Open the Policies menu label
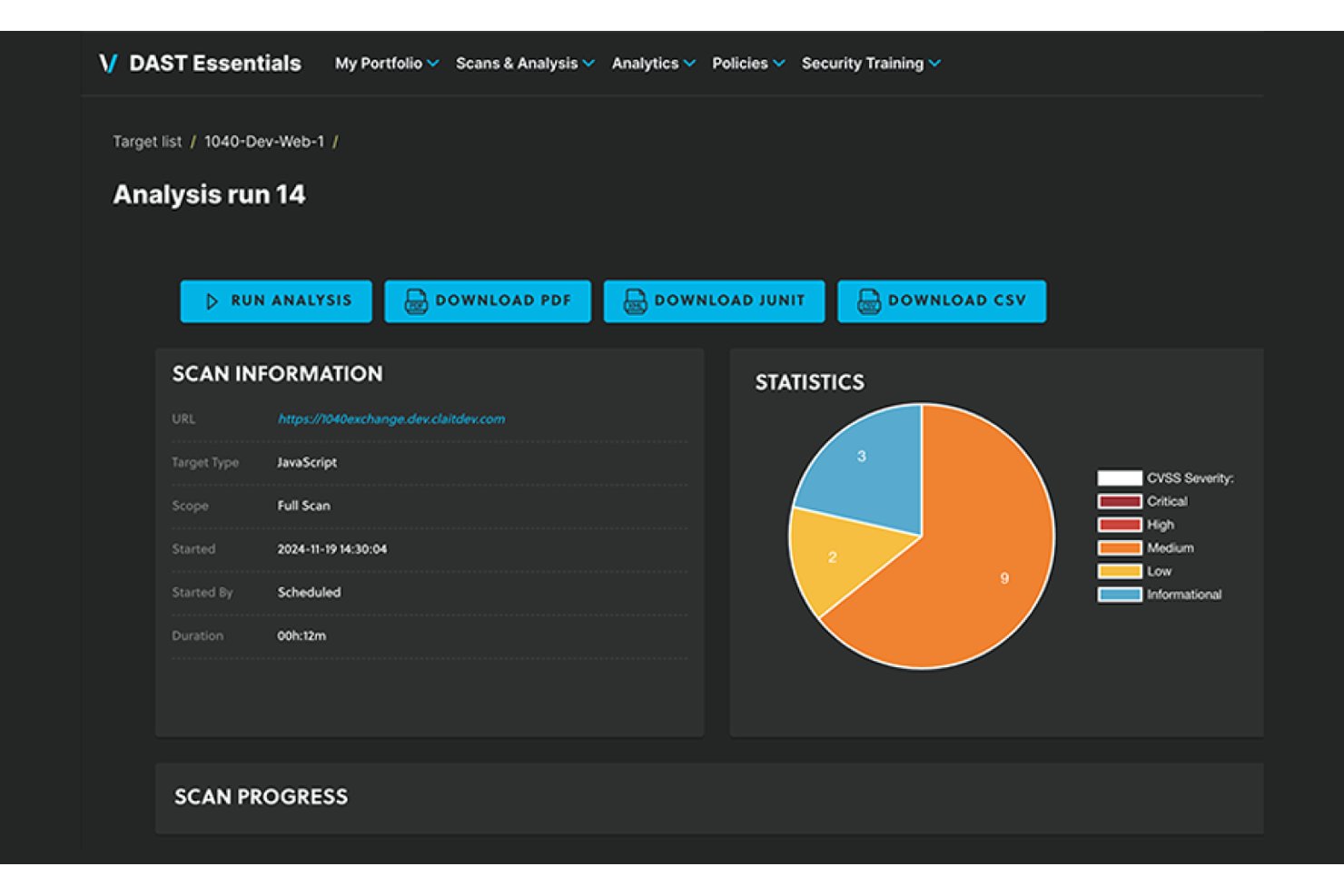 click(740, 64)
